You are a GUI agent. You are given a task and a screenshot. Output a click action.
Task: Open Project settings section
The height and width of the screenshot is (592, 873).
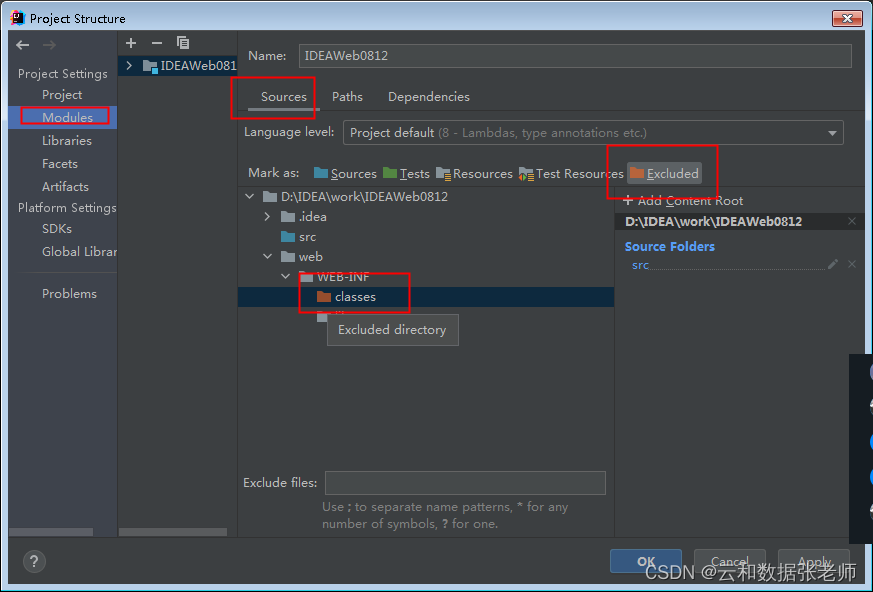pyautogui.click(x=62, y=95)
